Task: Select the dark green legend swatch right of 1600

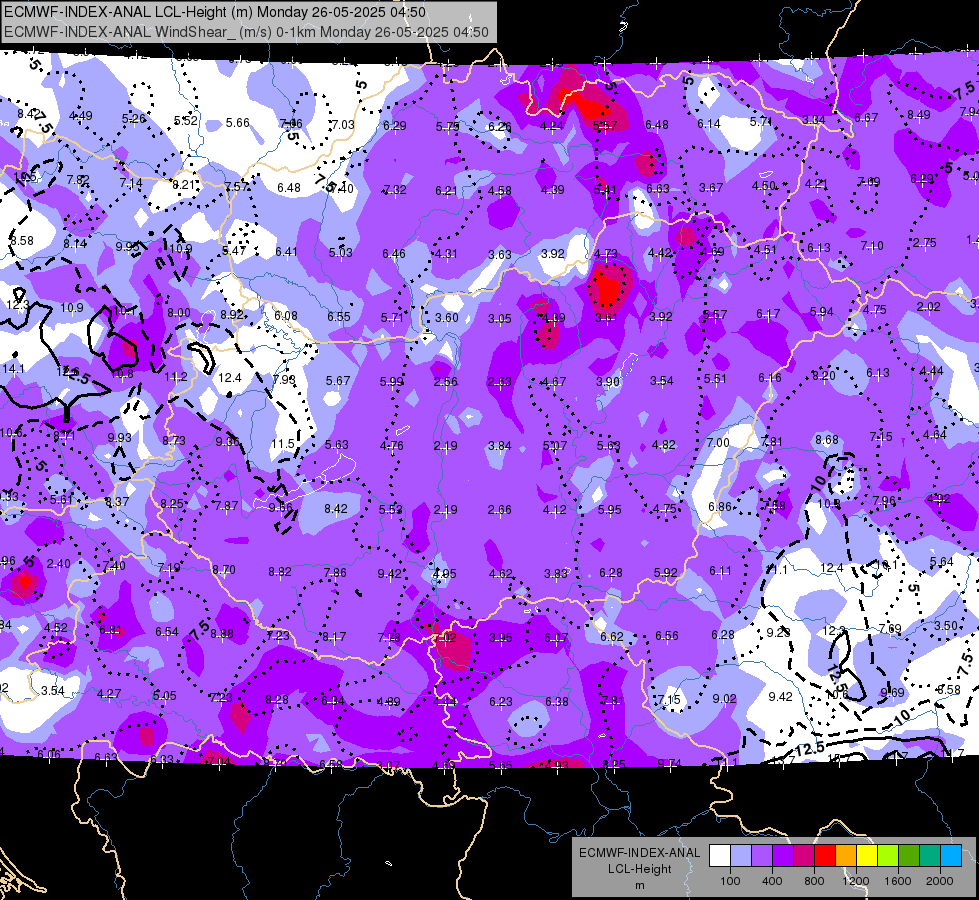Action: pyautogui.click(x=909, y=855)
